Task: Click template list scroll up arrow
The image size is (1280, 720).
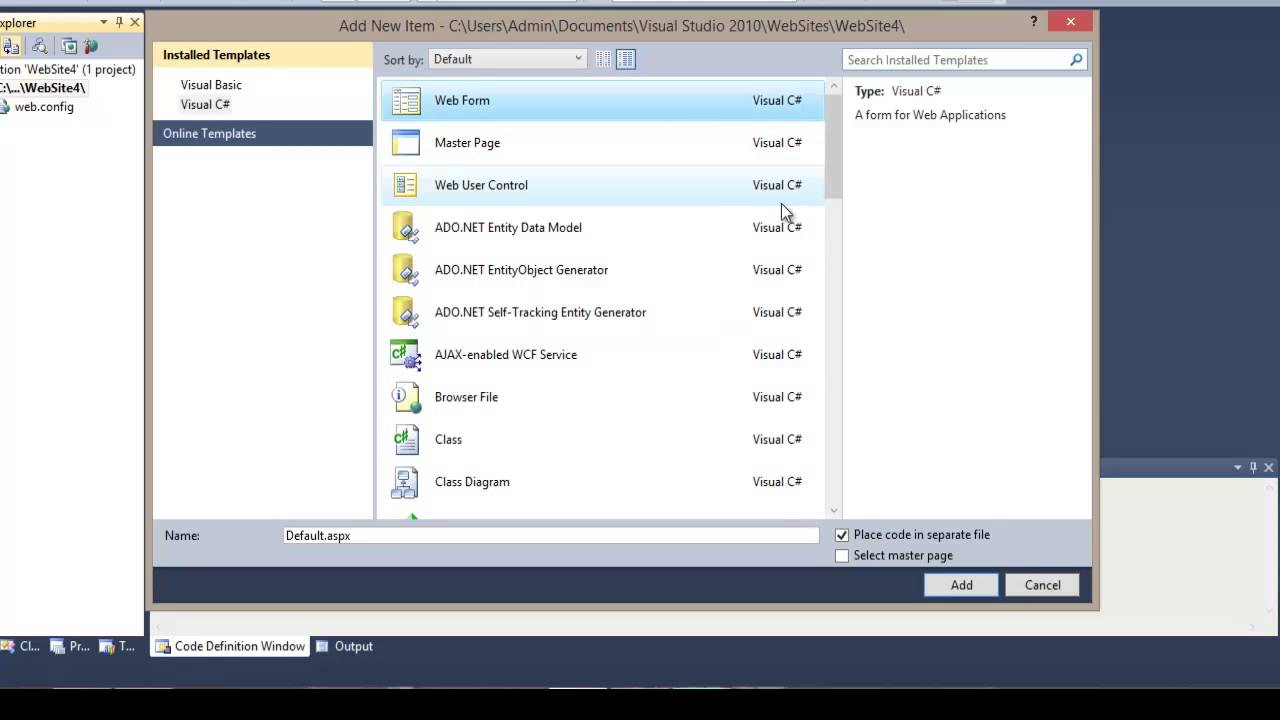Action: tap(834, 88)
